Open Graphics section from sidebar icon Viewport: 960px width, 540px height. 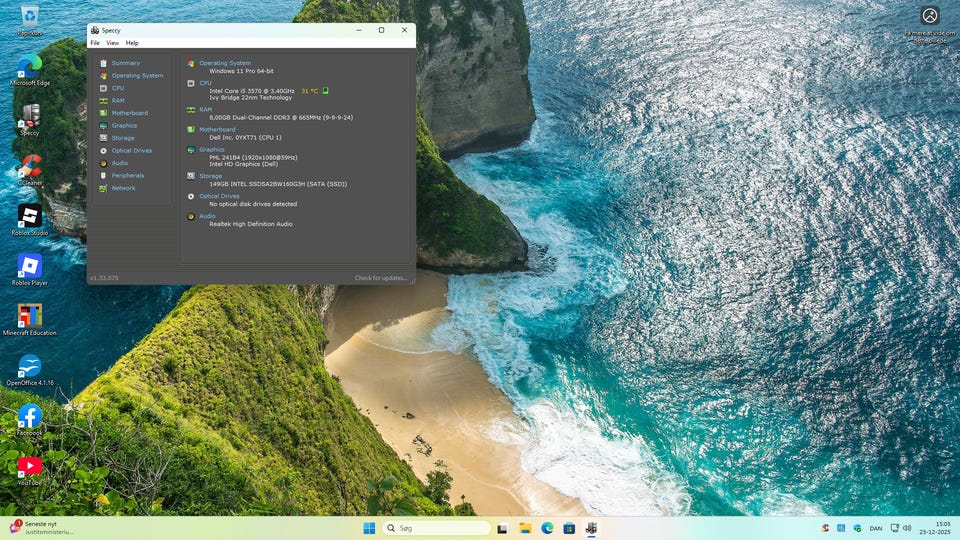coord(103,126)
